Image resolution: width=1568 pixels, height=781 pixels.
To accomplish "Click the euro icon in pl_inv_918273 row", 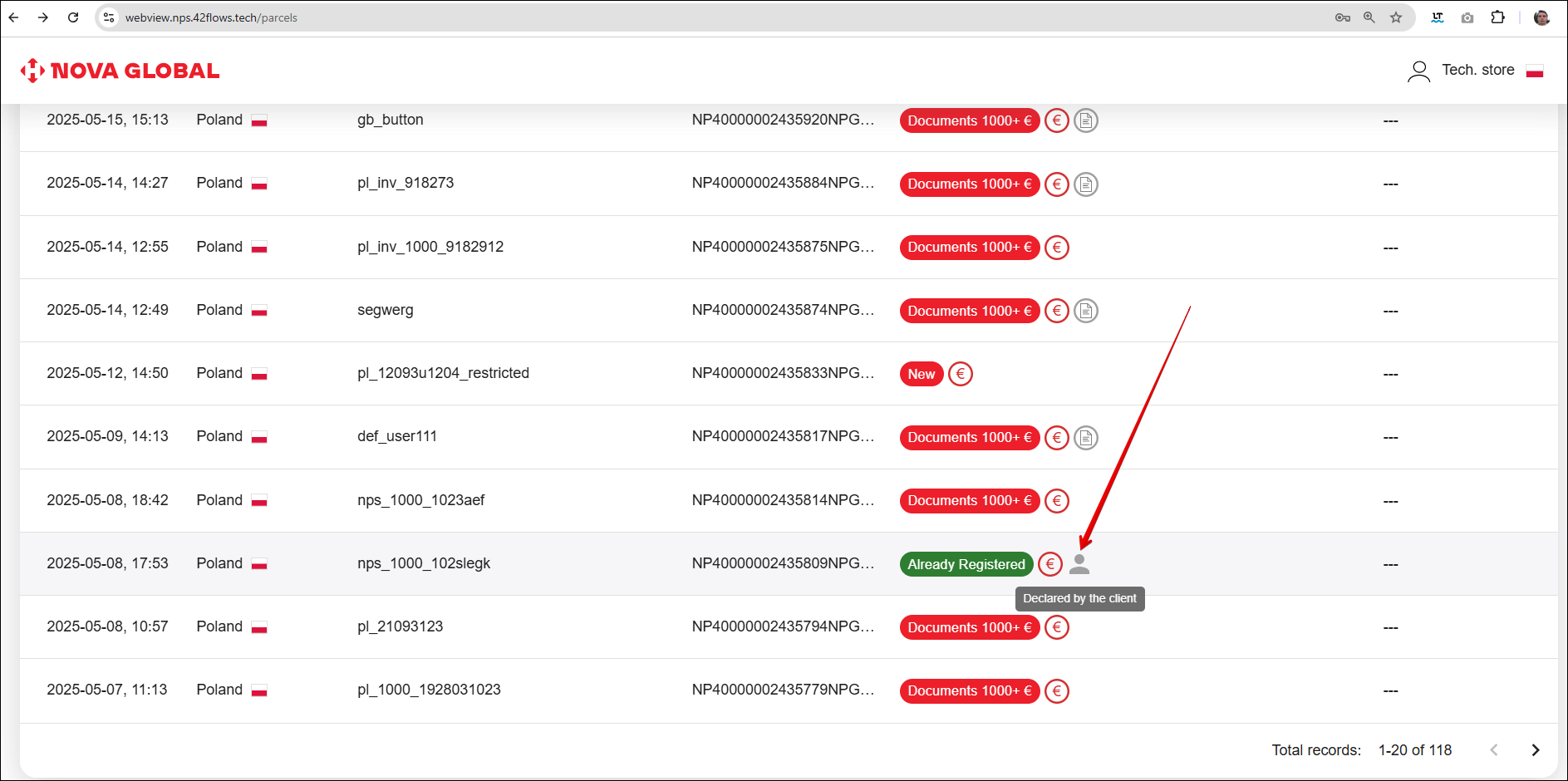I will click(1056, 184).
